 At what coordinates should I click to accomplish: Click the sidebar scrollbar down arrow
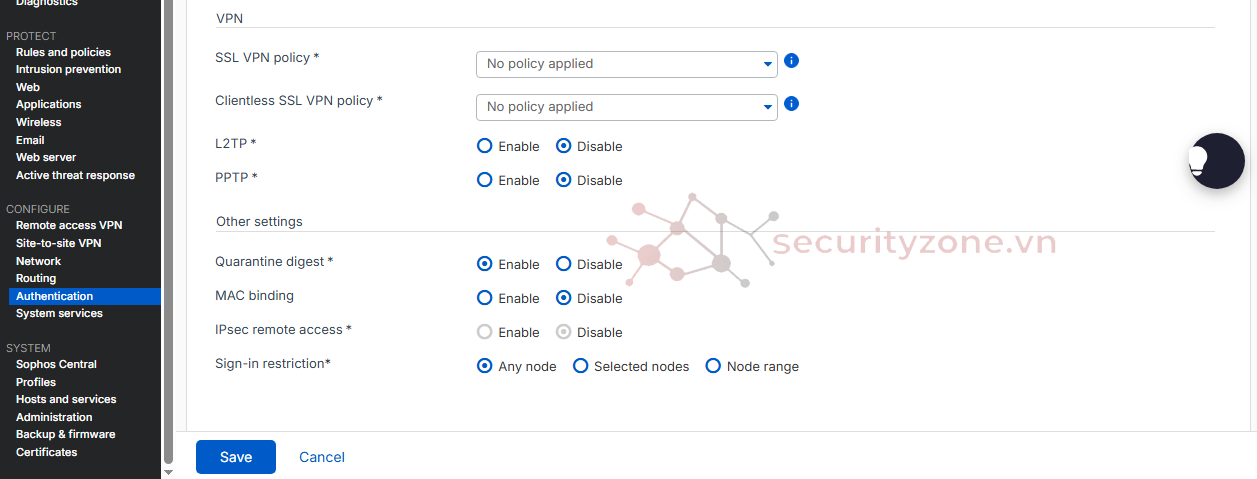click(168, 471)
